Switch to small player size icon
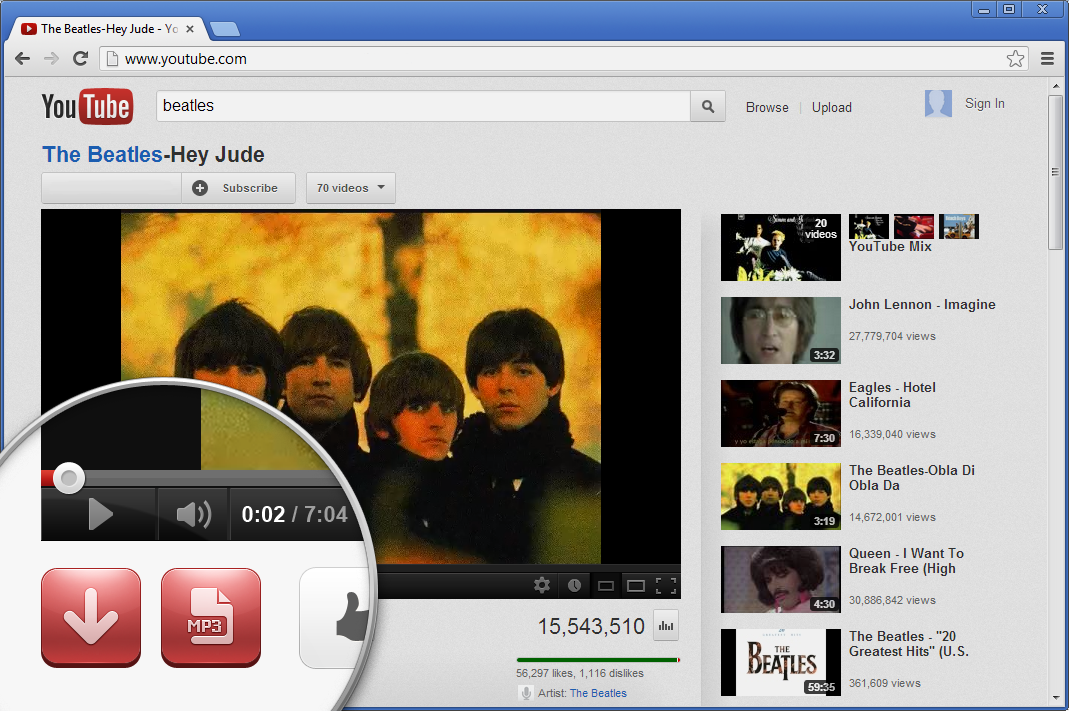This screenshot has width=1069, height=711. click(x=605, y=586)
